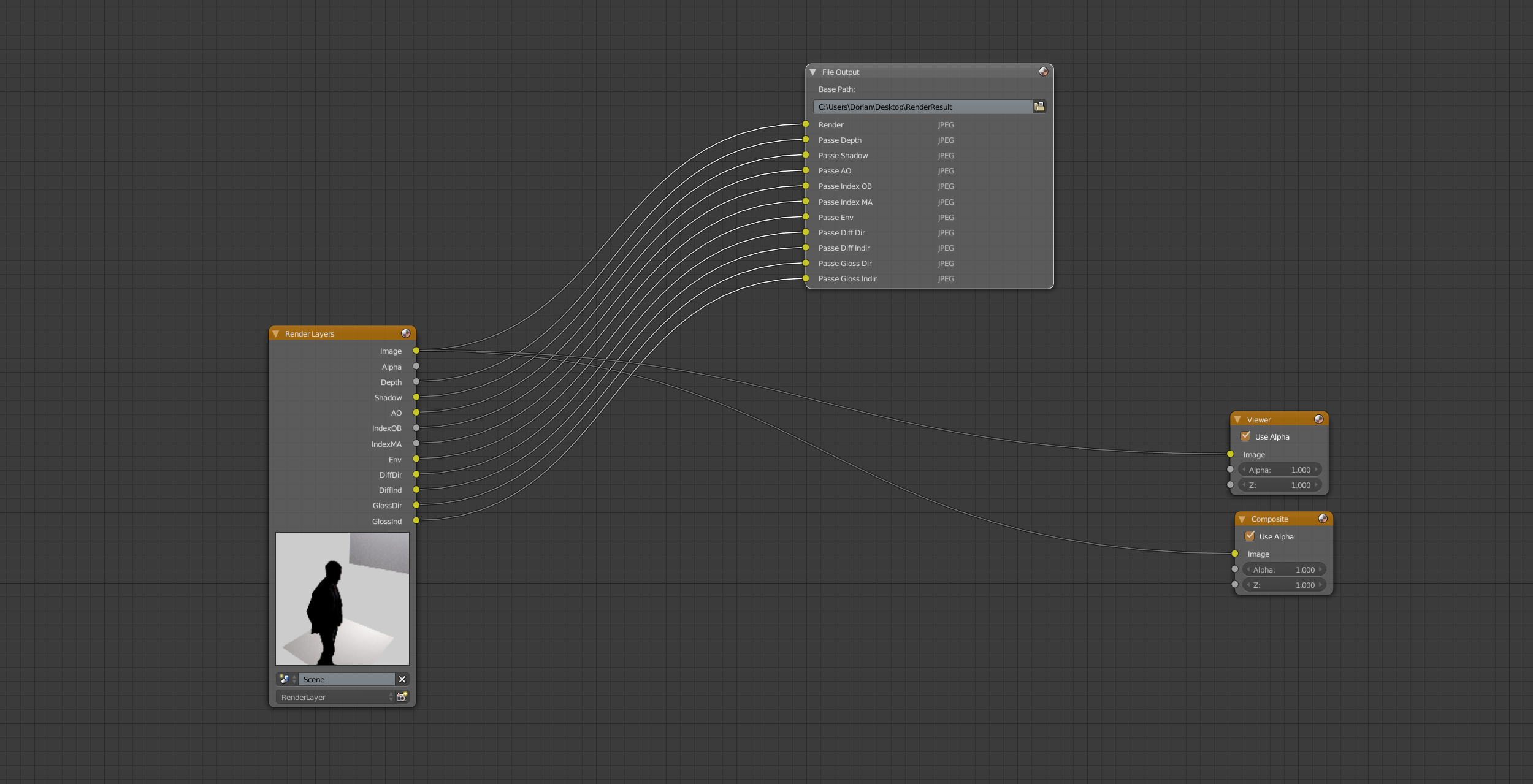Toggle preview icon on File Output node header
Screen dimensions: 1533x784
coord(1043,72)
